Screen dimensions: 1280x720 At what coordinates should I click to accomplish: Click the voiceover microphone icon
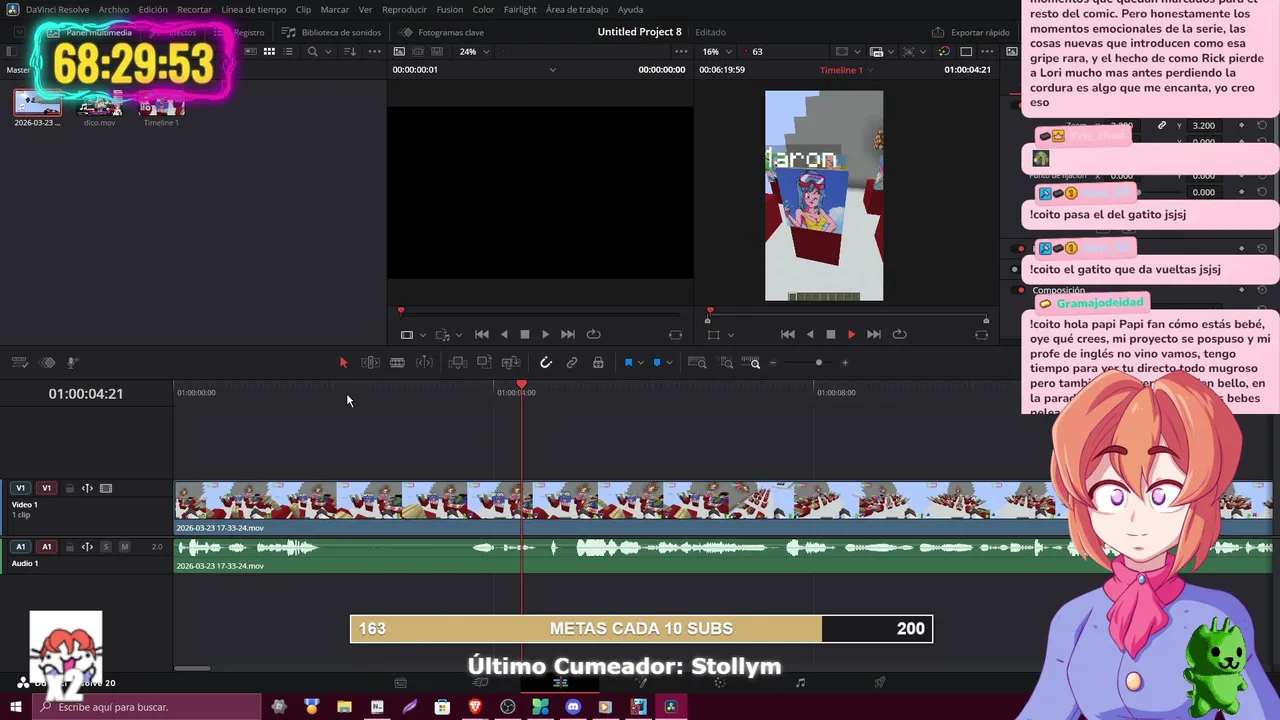pyautogui.click(x=72, y=363)
